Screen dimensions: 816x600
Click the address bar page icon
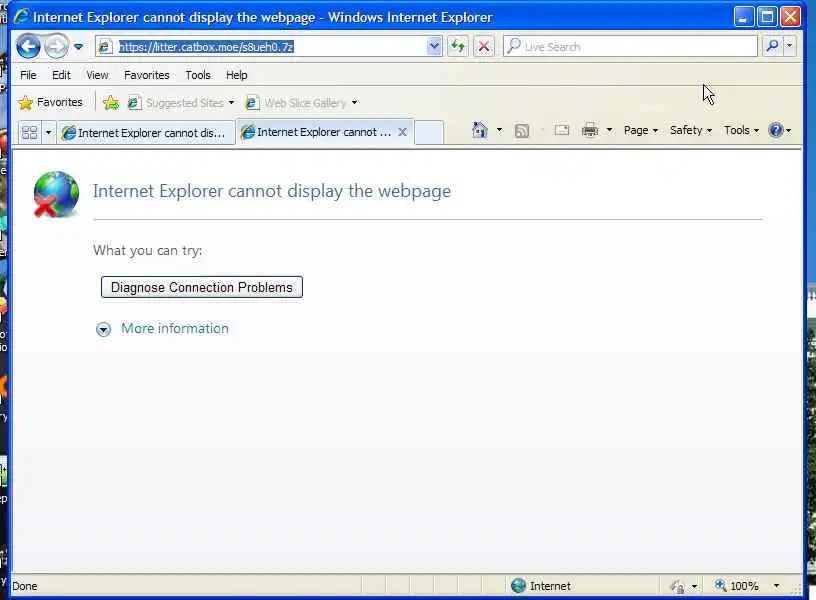(x=105, y=47)
